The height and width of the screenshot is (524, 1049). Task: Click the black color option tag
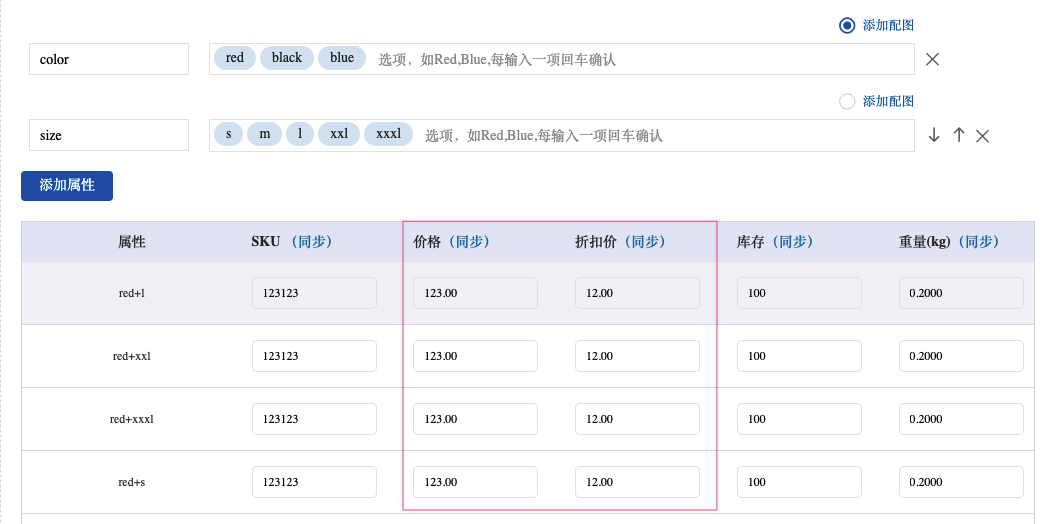coord(287,58)
